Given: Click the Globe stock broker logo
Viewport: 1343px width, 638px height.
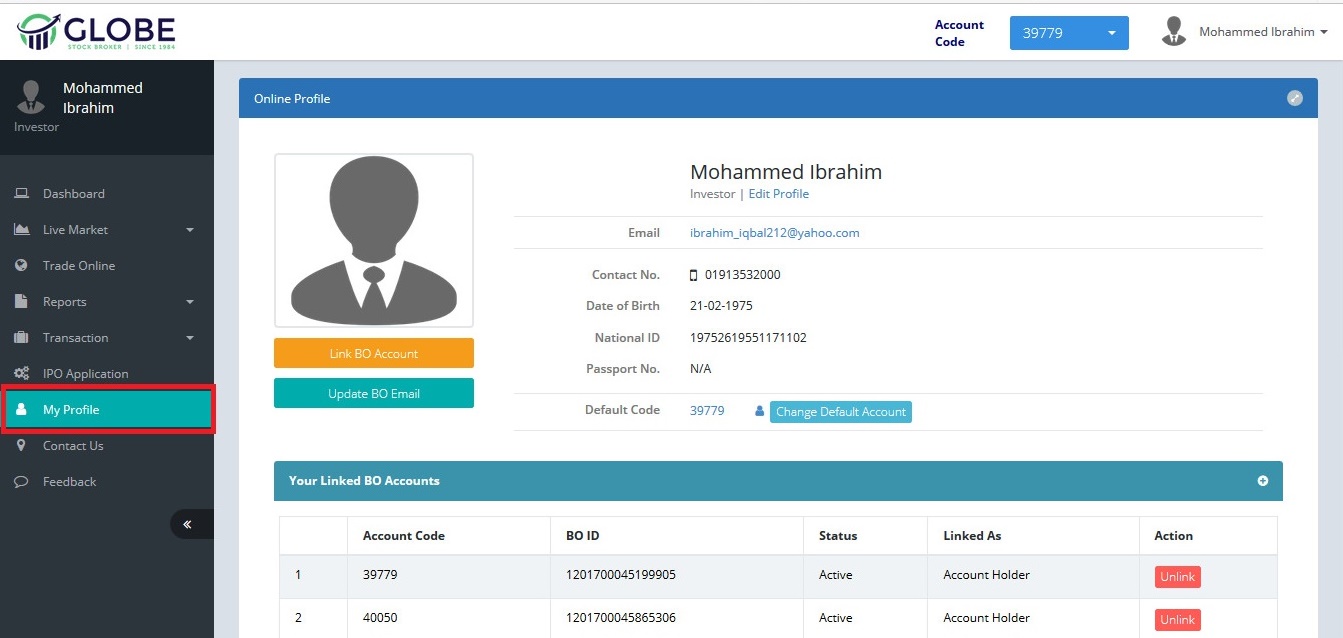Looking at the screenshot, I should [x=96, y=32].
